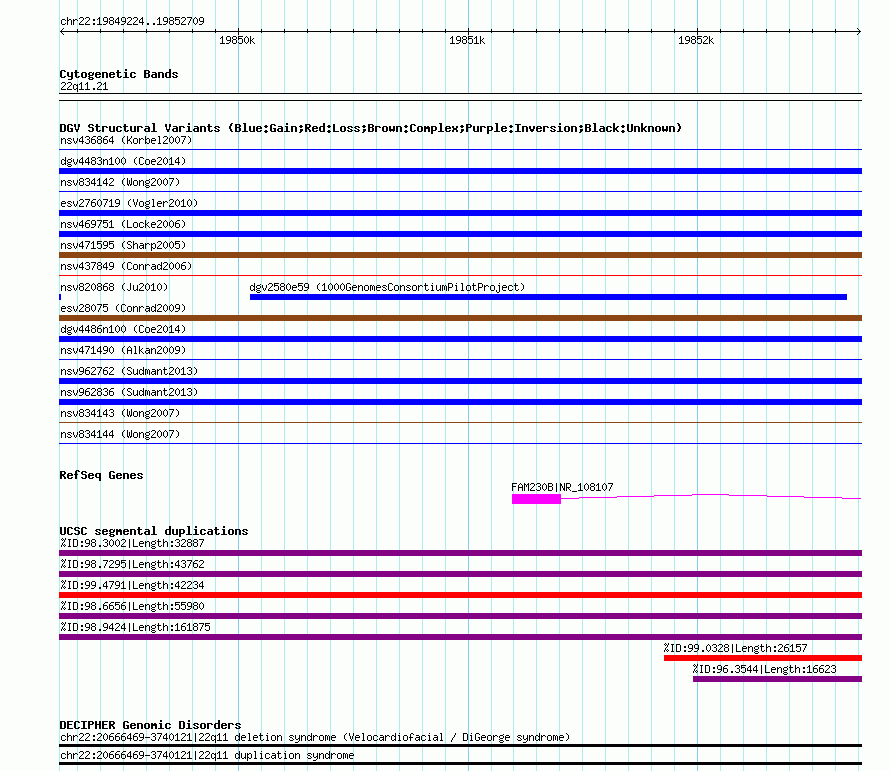
Task: Click %ID:98.9424|Length:161875 duplication label
Action: 135,627
